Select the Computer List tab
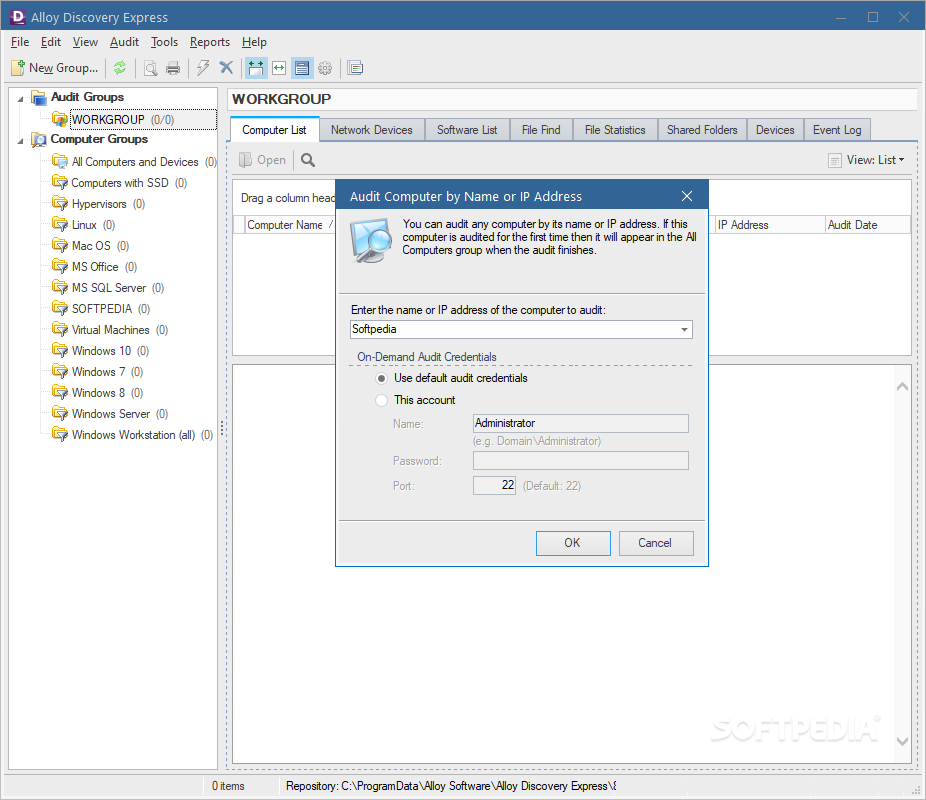This screenshot has height=800, width=926. tap(274, 130)
